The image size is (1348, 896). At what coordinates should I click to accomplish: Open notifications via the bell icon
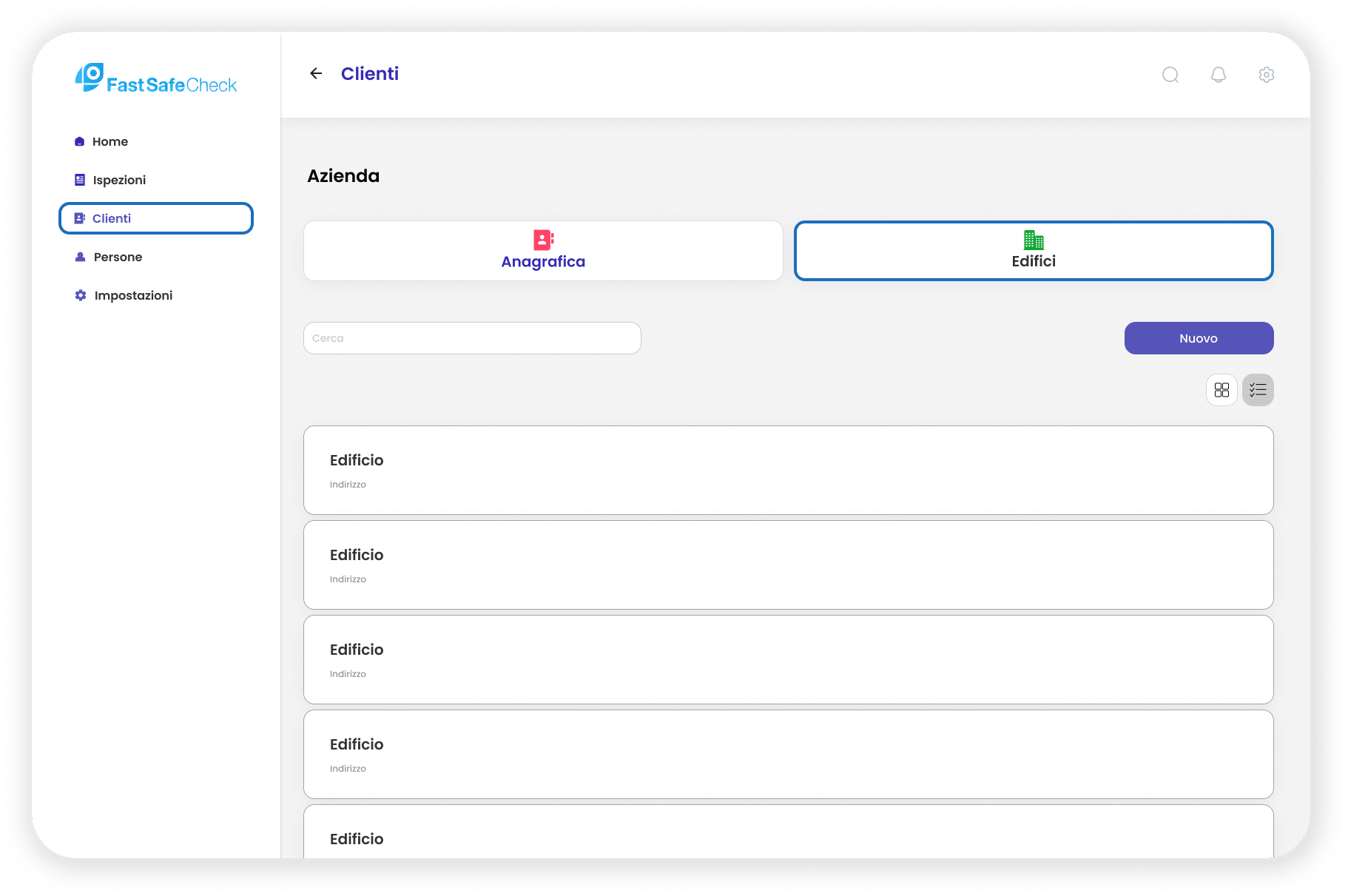(x=1219, y=75)
